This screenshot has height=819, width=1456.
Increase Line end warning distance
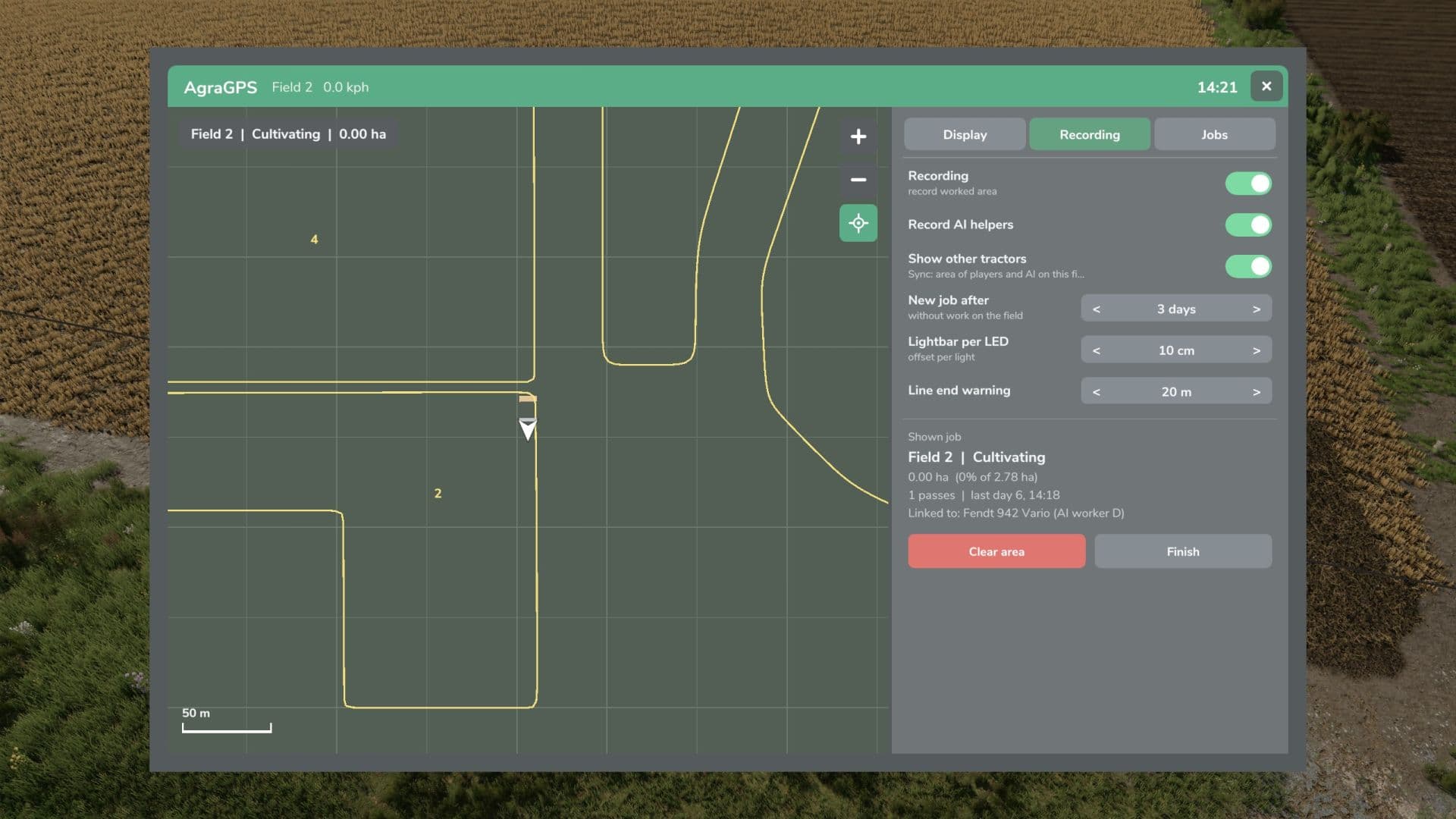[1256, 392]
